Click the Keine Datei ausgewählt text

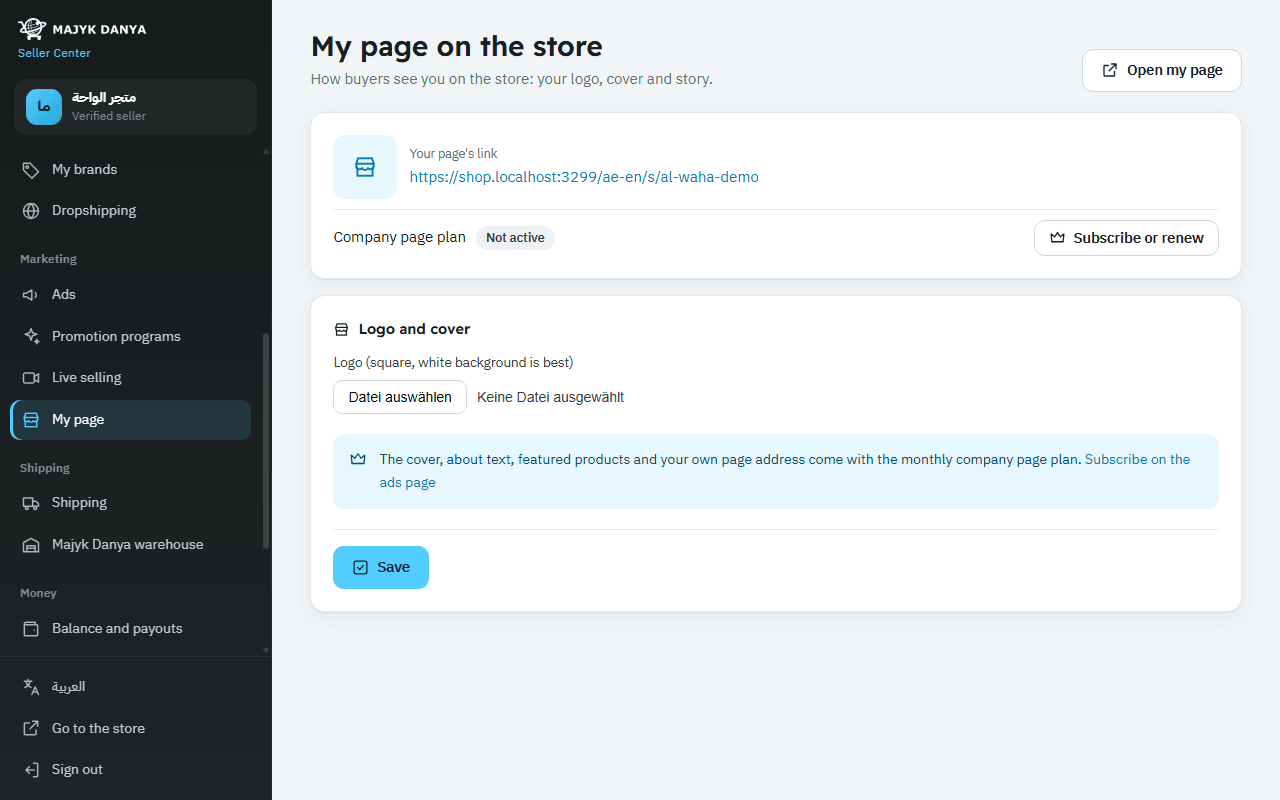coord(551,397)
